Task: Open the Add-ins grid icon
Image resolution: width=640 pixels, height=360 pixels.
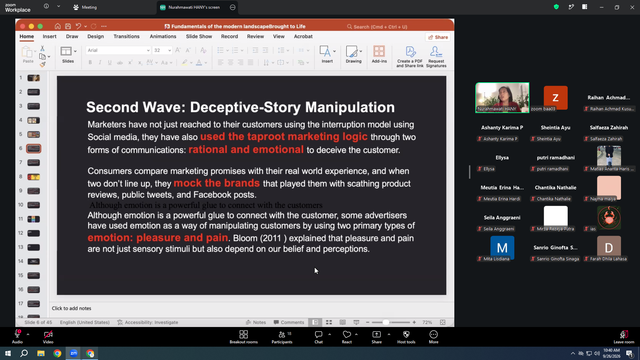Action: tap(379, 51)
